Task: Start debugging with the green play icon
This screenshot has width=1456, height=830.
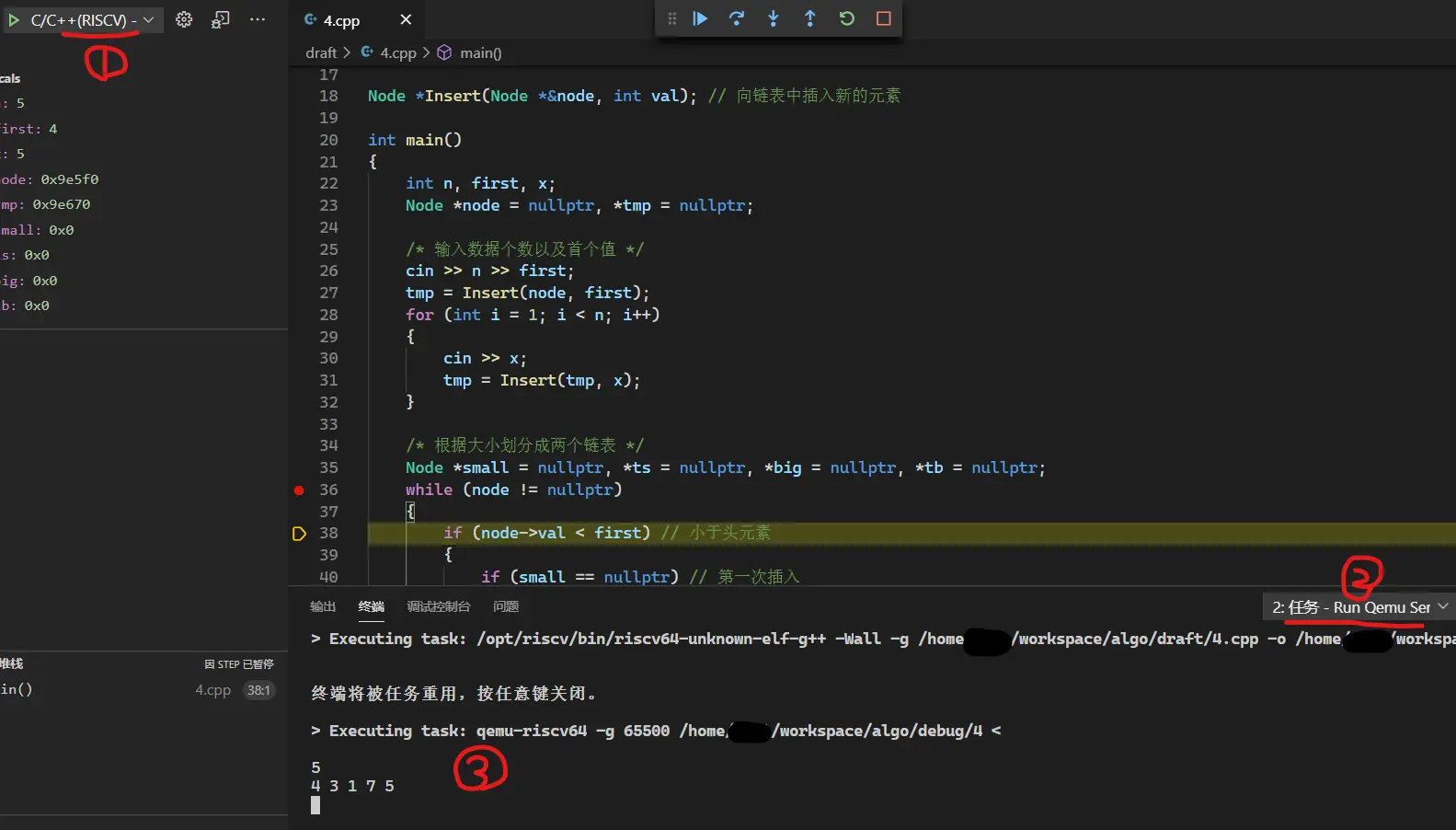Action: 14,19
